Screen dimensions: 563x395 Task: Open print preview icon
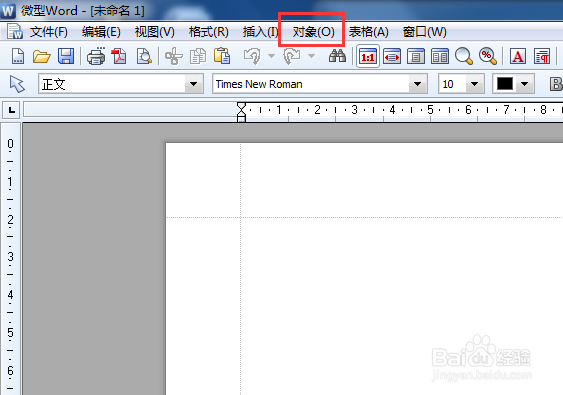click(144, 56)
